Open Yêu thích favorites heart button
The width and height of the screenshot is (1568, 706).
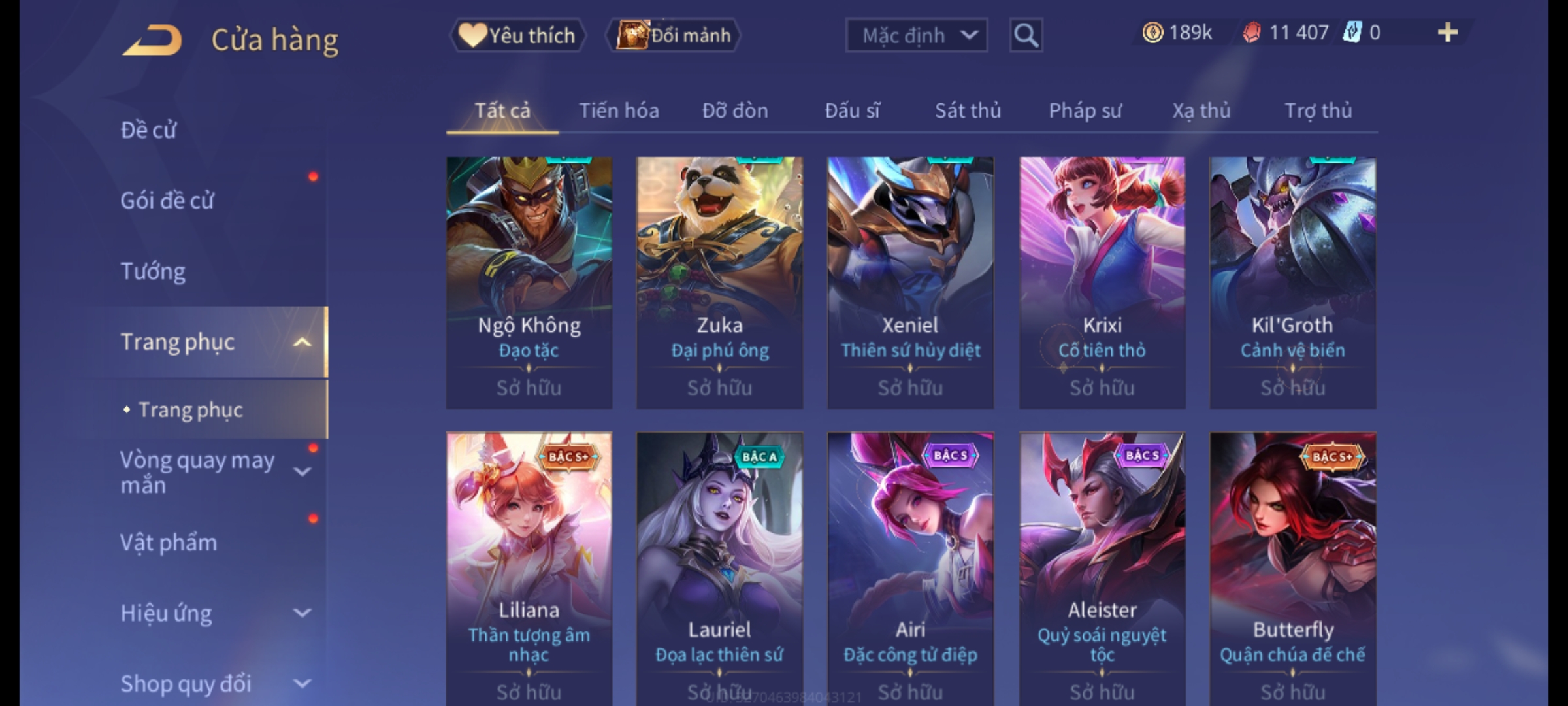pyautogui.click(x=517, y=35)
